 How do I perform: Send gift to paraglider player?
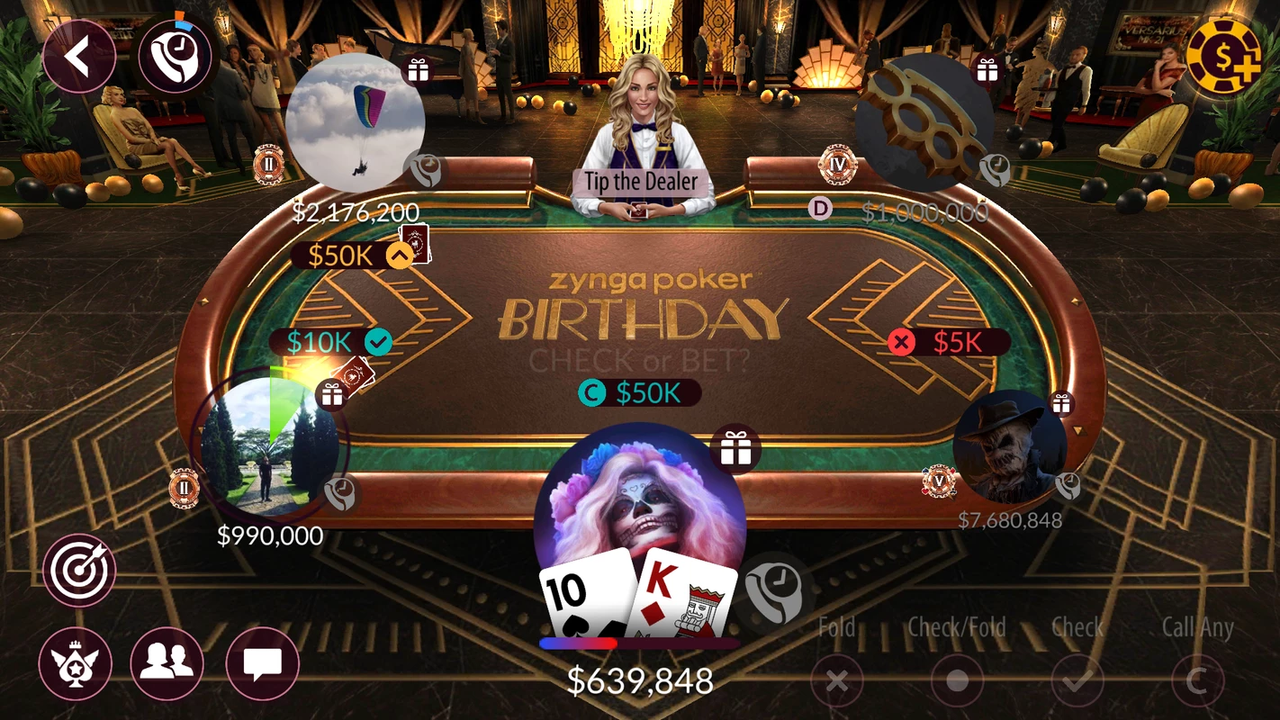(417, 70)
